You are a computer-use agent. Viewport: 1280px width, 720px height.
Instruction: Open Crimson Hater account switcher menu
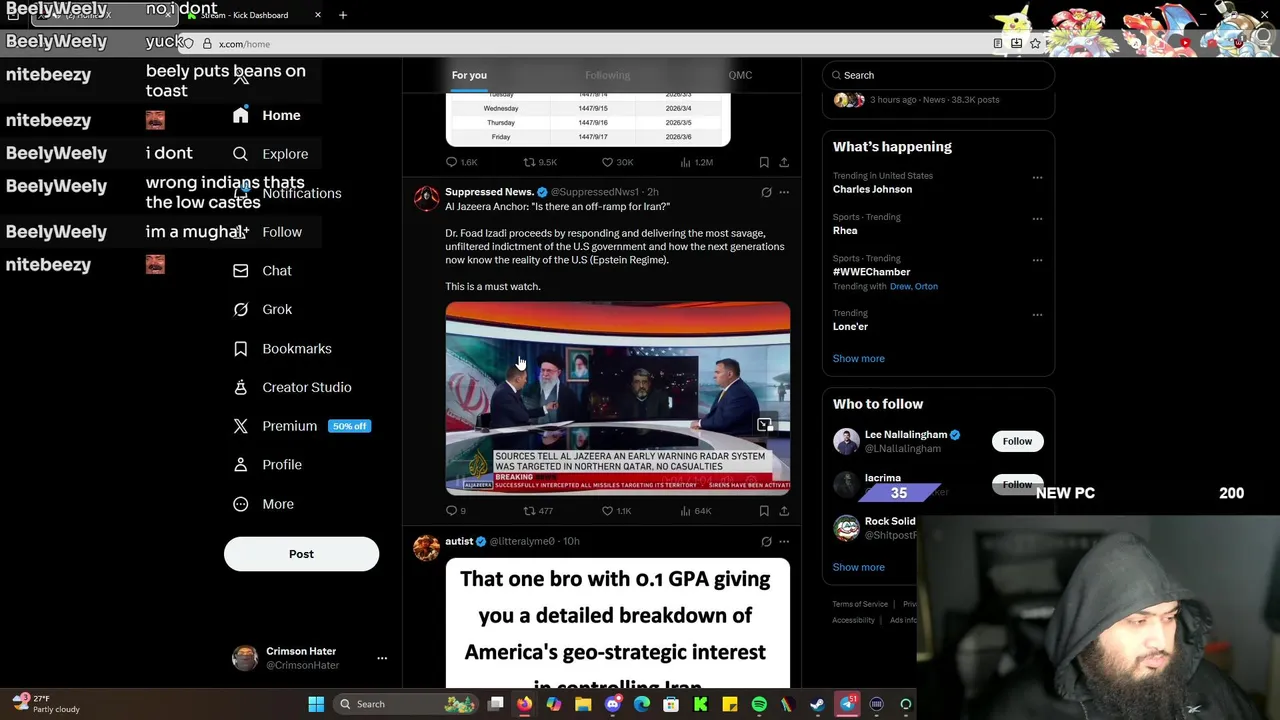[382, 658]
